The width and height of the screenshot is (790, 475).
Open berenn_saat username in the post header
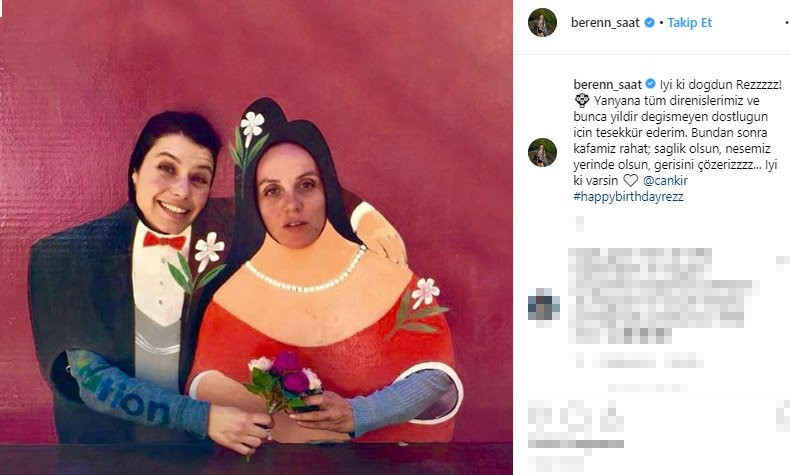(605, 23)
